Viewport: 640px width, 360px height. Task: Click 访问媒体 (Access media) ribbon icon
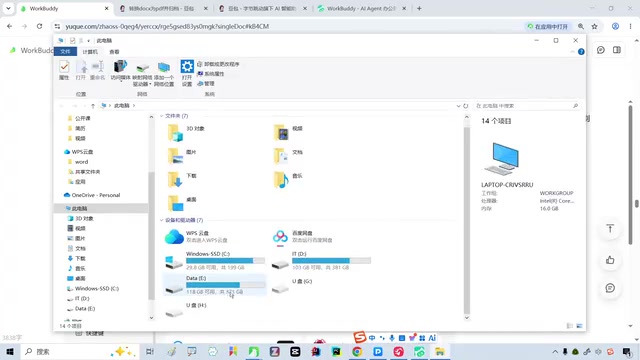(x=120, y=70)
